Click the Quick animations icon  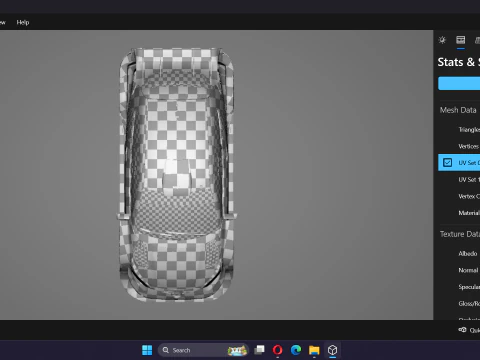[462, 330]
